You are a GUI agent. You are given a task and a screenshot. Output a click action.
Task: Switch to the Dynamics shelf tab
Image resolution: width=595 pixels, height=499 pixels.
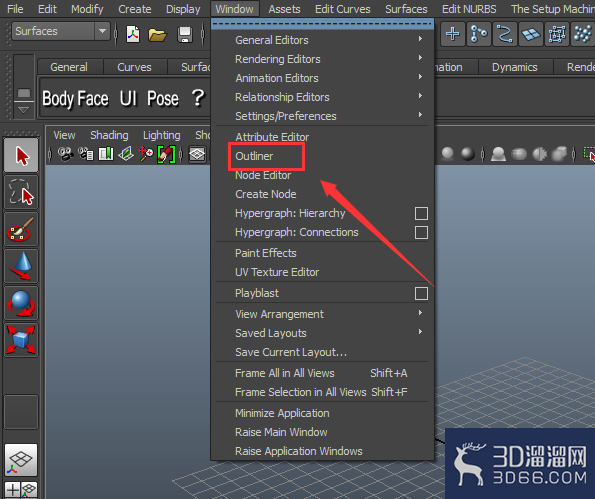pos(515,67)
